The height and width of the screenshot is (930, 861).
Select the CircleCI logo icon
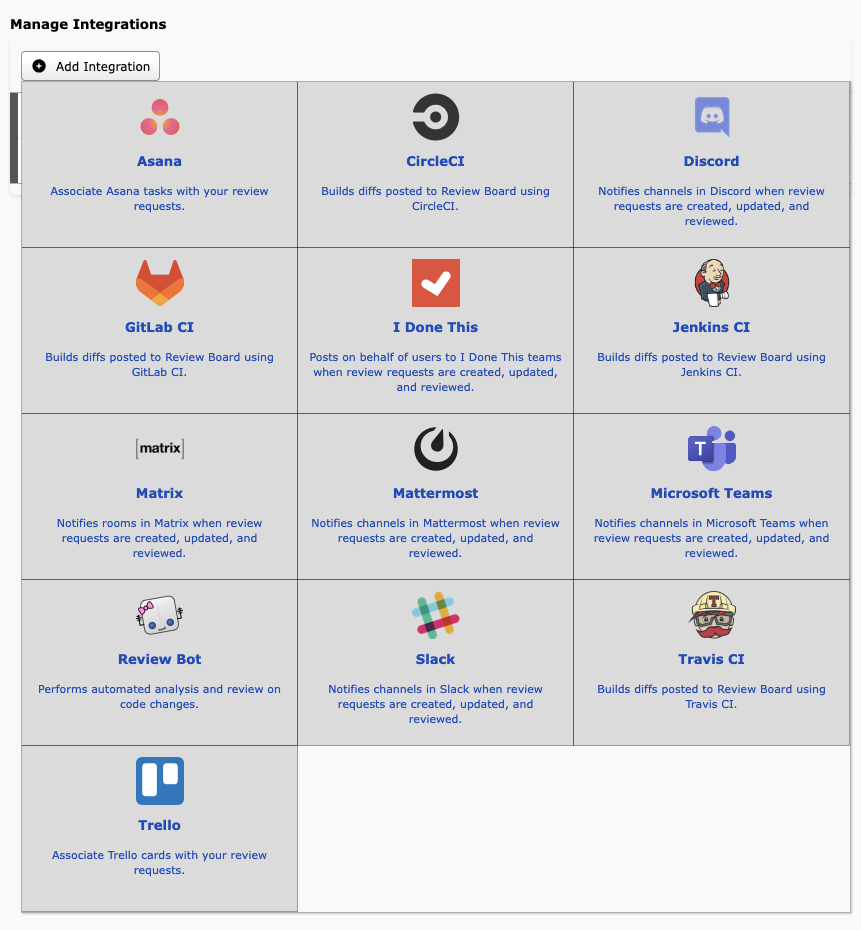coord(435,116)
